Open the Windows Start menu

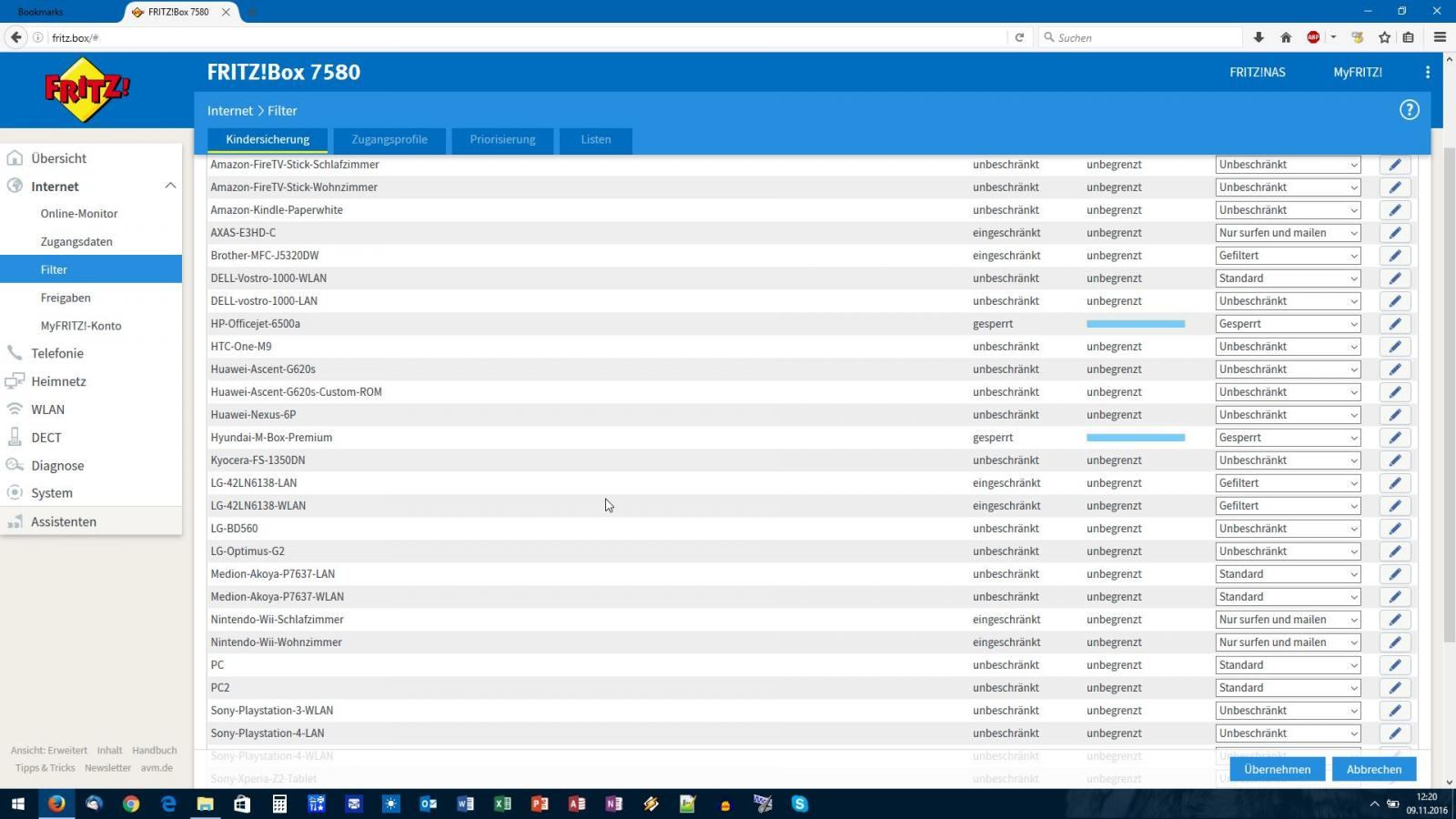click(x=18, y=804)
